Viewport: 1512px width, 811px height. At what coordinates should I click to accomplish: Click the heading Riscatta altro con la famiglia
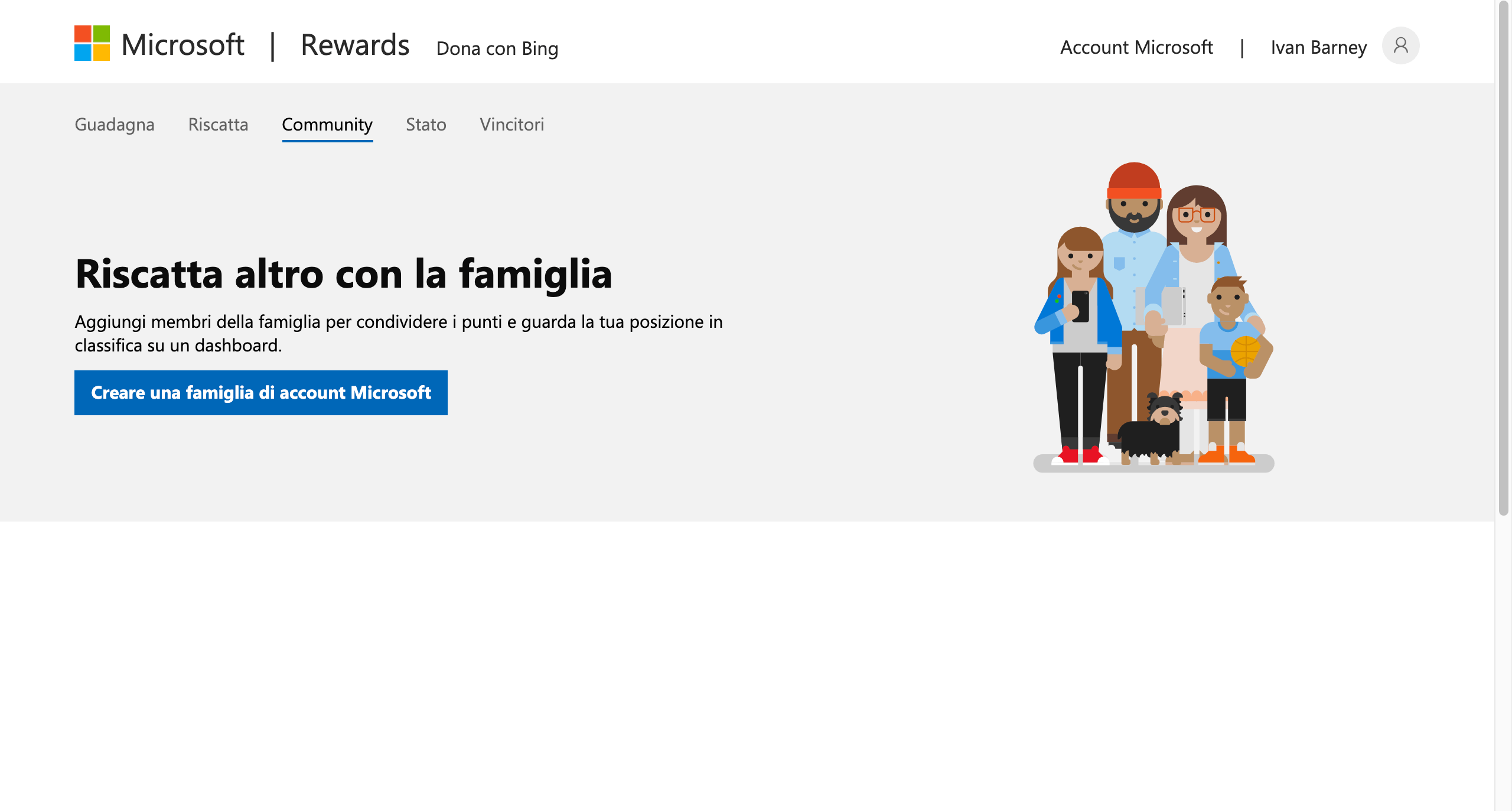[343, 274]
